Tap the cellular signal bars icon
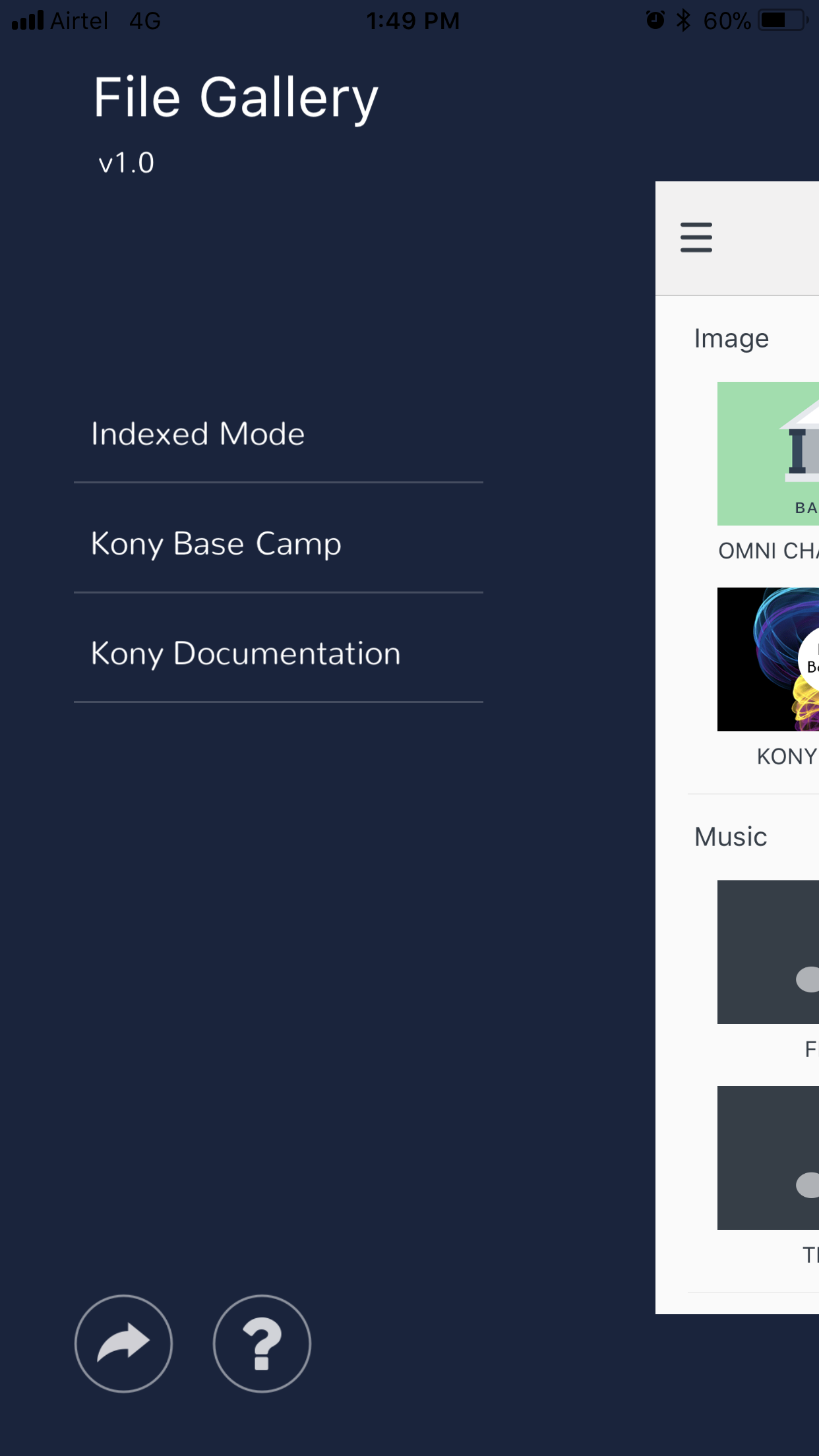 (x=28, y=20)
